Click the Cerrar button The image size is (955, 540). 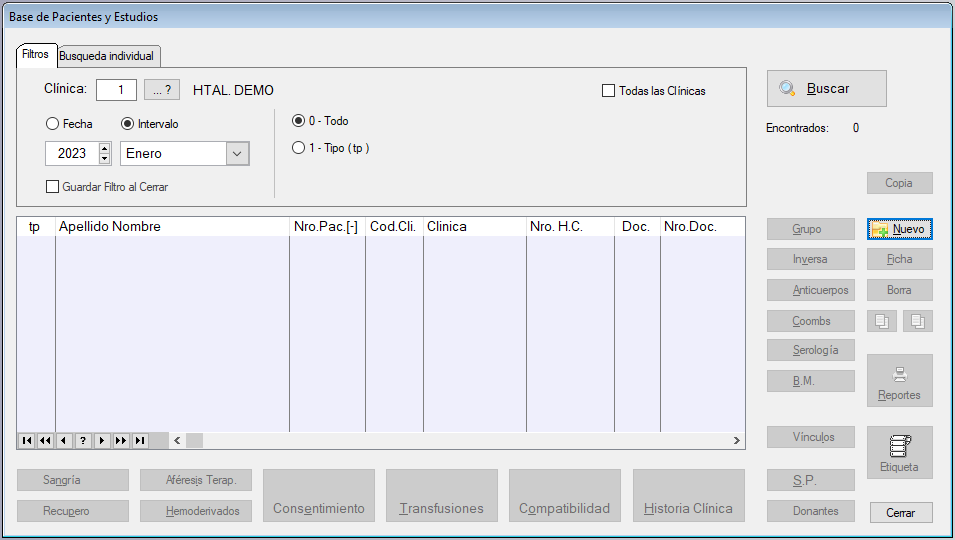[900, 512]
